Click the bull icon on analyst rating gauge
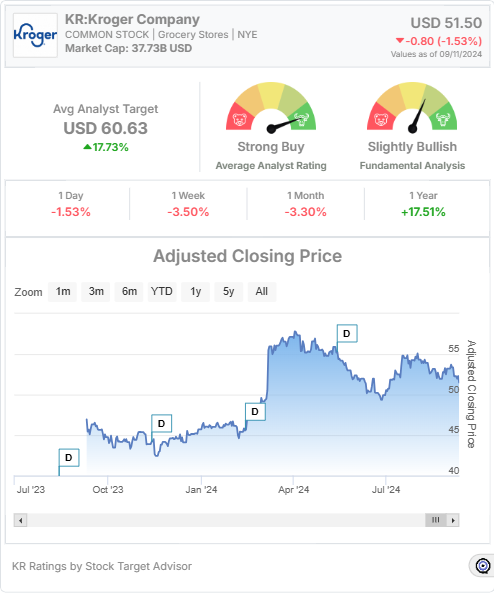 (x=301, y=120)
